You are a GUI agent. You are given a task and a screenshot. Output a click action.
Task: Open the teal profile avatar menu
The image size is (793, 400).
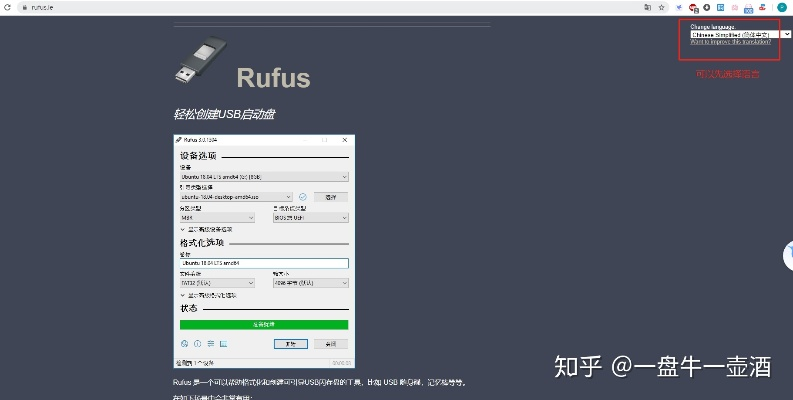(x=782, y=8)
